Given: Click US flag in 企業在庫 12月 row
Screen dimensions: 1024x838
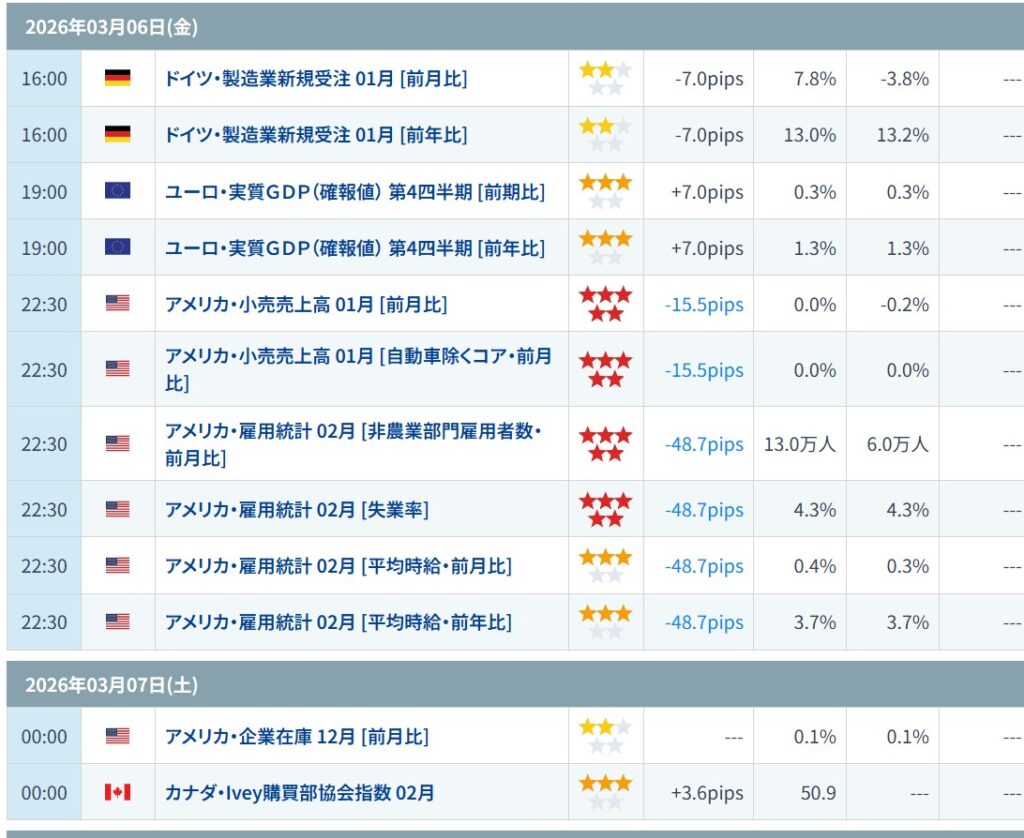Looking at the screenshot, I should (x=117, y=737).
